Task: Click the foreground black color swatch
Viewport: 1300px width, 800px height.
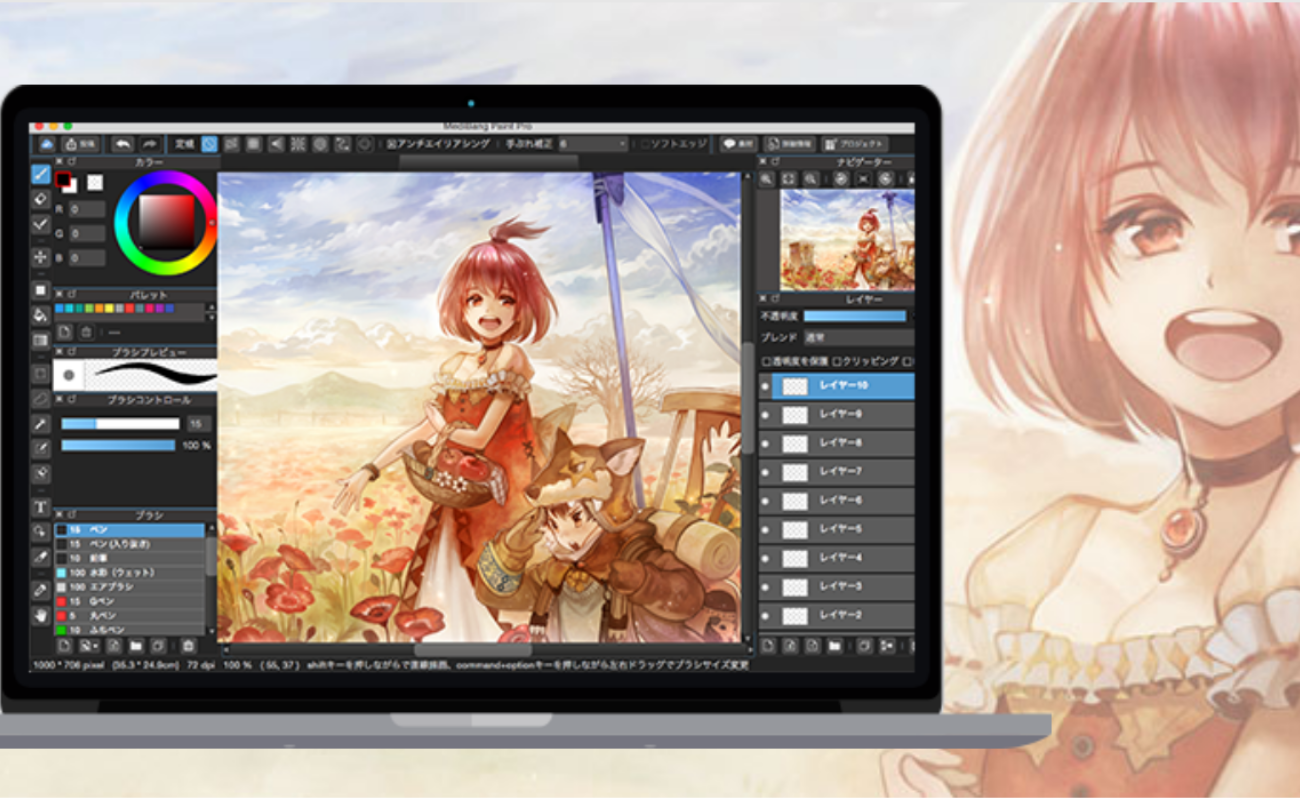Action: [x=63, y=179]
